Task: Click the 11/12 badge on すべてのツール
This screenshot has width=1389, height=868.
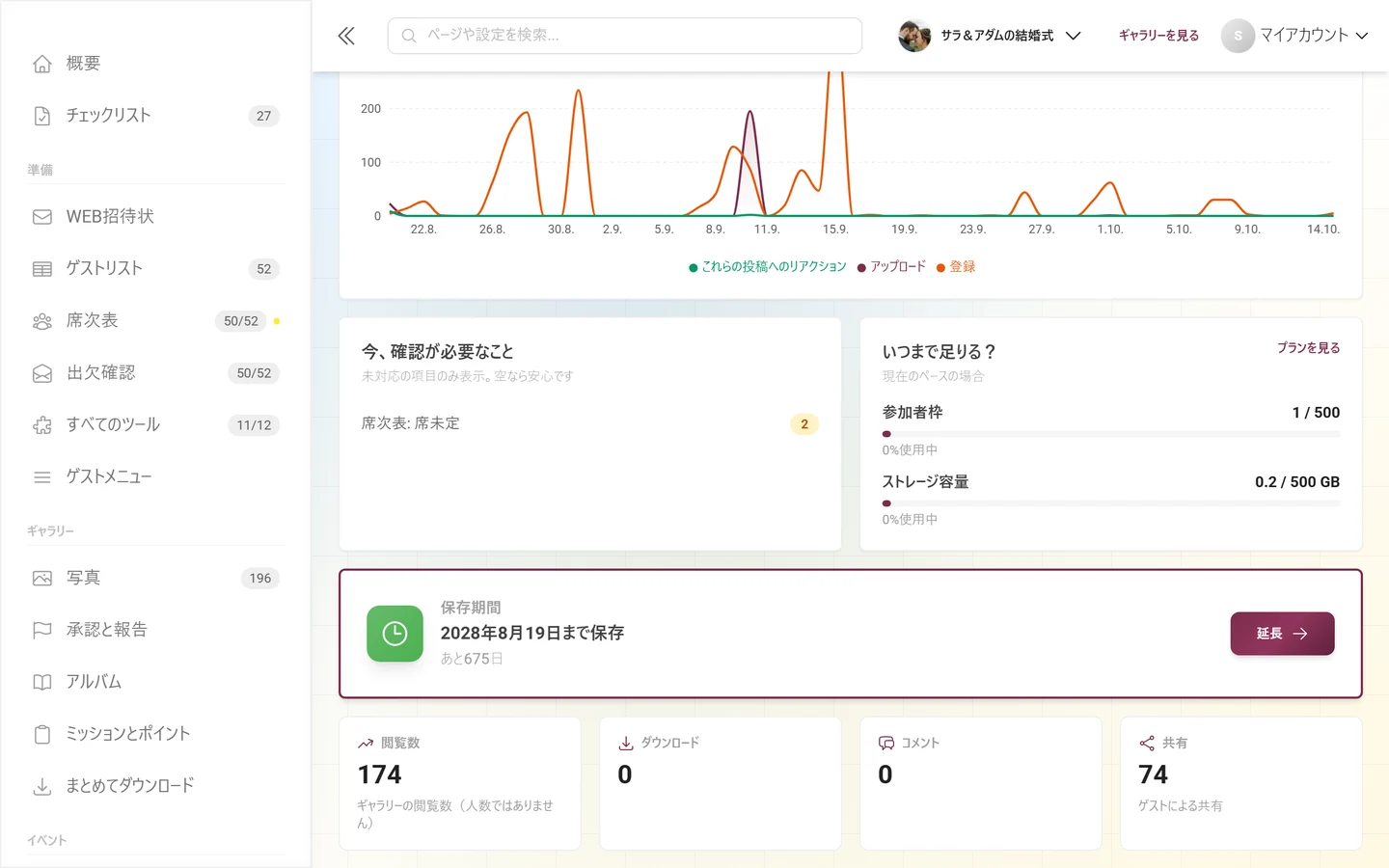Action: (x=254, y=425)
